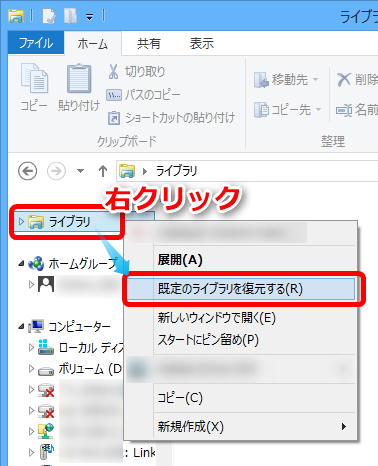Select ホームグループ in the navigation pane
This screenshot has height=466, width=378.
point(84,264)
